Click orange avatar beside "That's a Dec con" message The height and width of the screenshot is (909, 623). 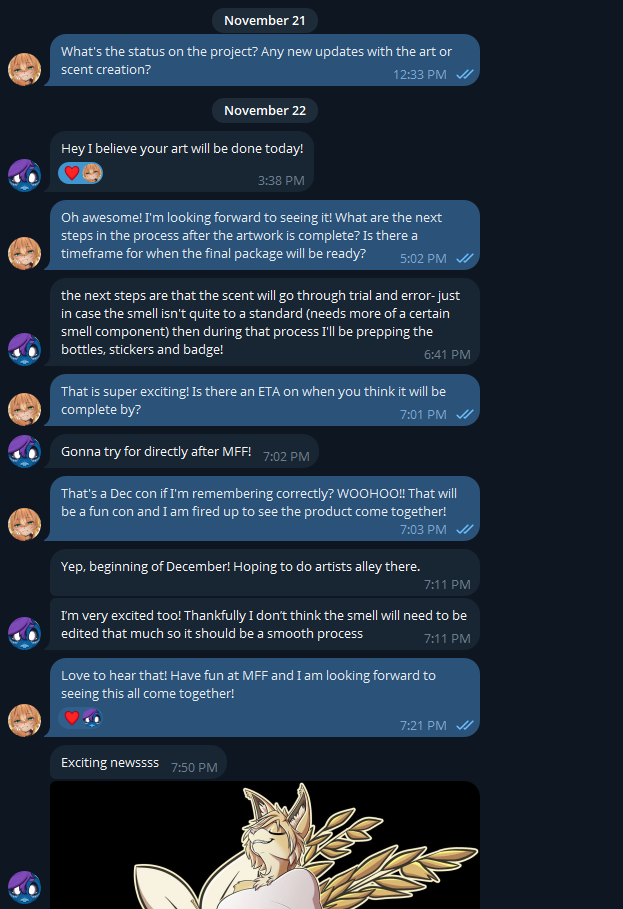(24, 524)
